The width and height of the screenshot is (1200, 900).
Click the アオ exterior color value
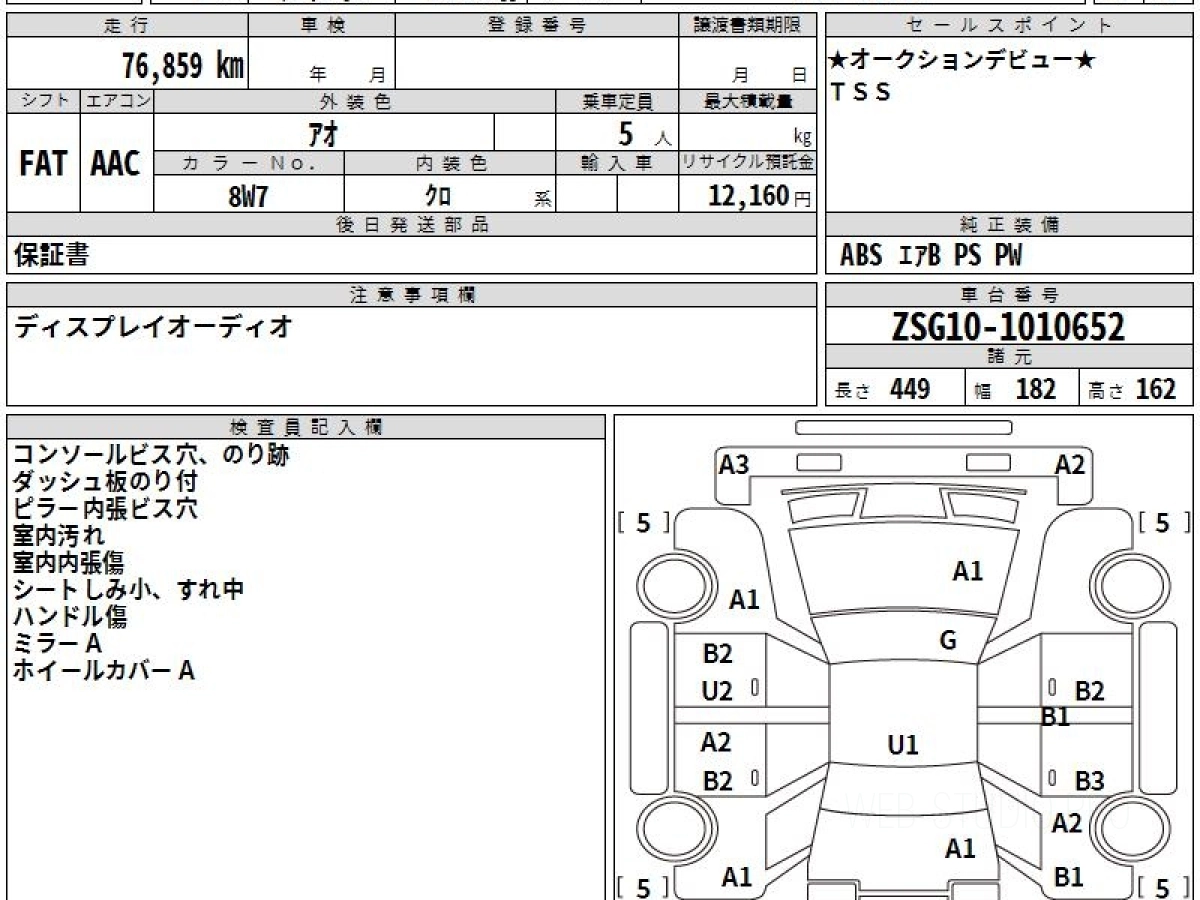coord(322,133)
